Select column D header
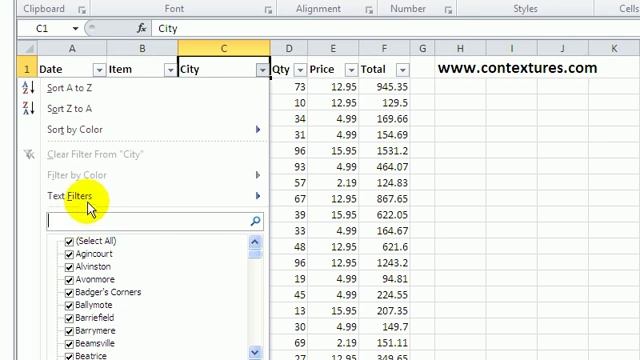The height and width of the screenshot is (360, 640). click(289, 49)
